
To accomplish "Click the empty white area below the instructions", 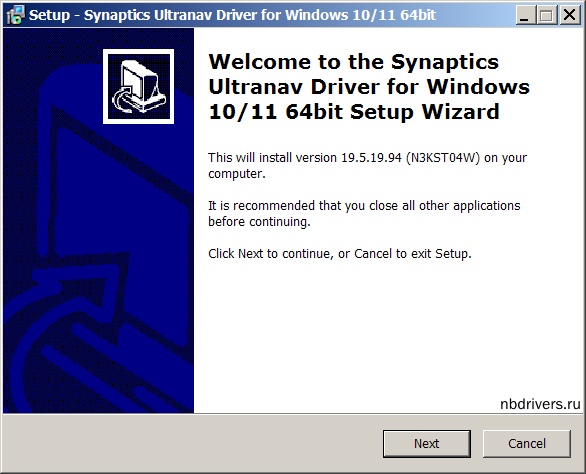I will pos(387,329).
